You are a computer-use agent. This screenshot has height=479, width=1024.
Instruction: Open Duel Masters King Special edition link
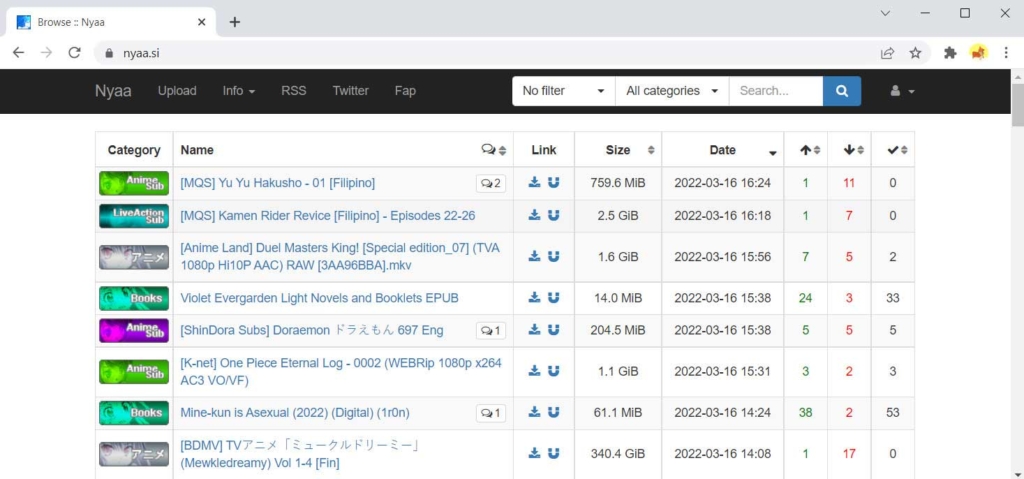click(x=340, y=257)
